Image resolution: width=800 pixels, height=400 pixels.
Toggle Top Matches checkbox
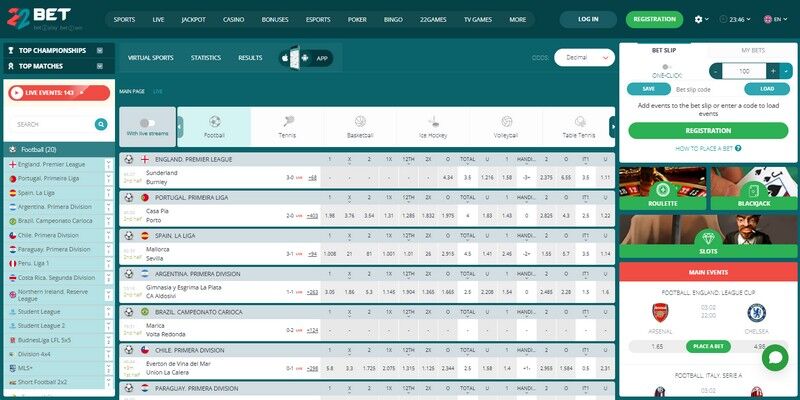coord(100,66)
